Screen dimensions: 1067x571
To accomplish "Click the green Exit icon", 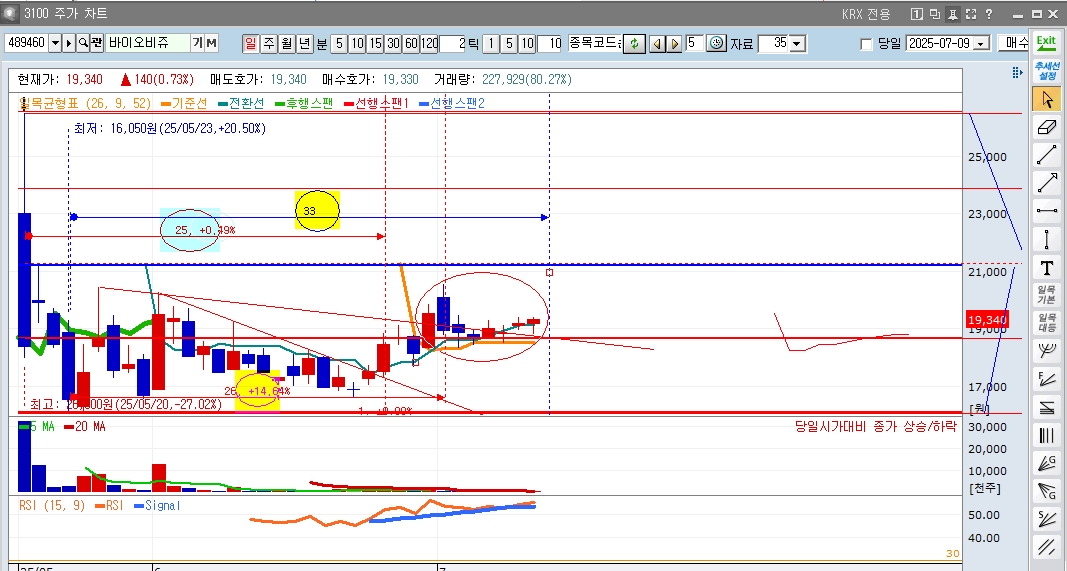I will click(1046, 42).
